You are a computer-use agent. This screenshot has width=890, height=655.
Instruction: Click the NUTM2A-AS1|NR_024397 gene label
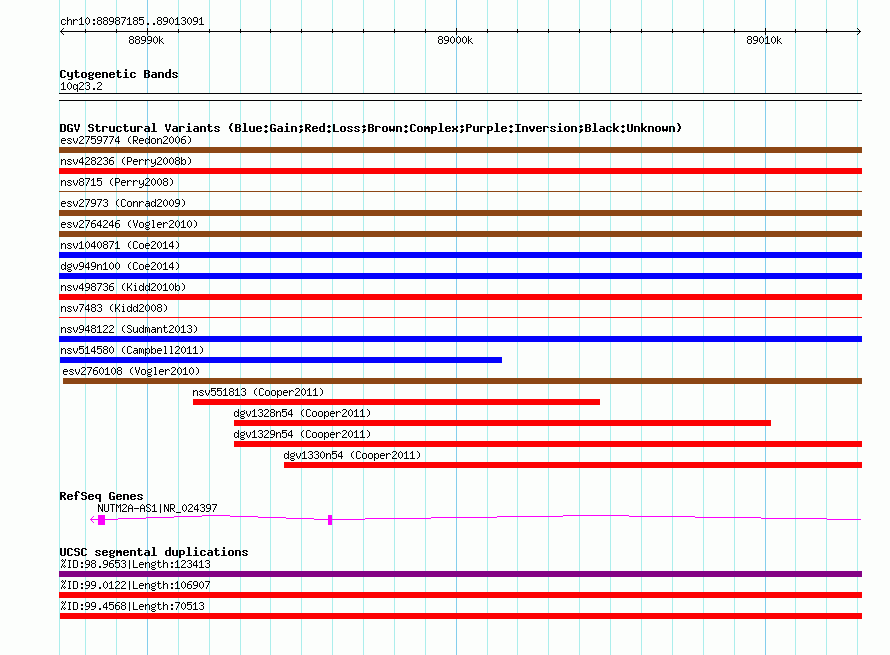point(157,508)
